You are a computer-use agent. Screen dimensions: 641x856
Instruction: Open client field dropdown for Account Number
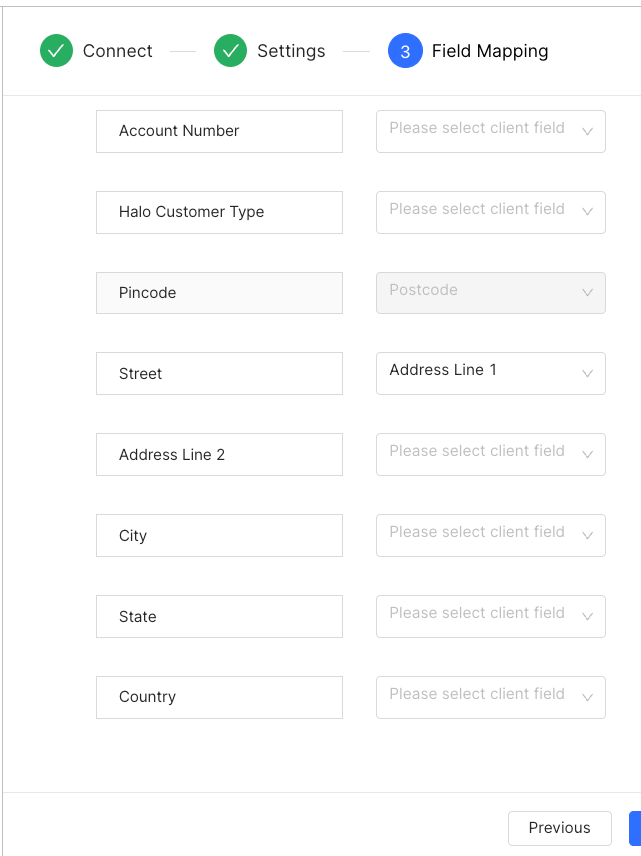[490, 131]
